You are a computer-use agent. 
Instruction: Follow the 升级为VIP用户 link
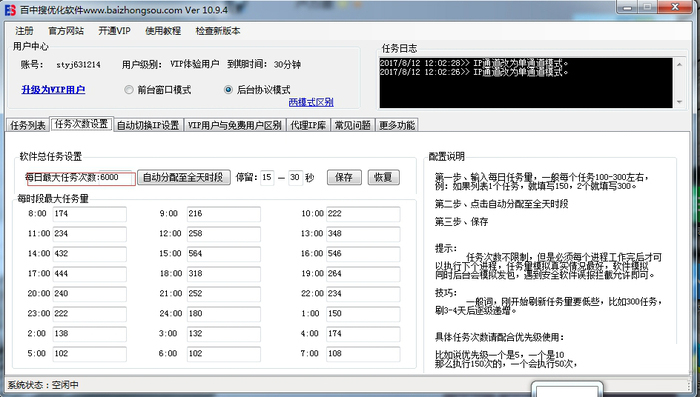(x=53, y=90)
